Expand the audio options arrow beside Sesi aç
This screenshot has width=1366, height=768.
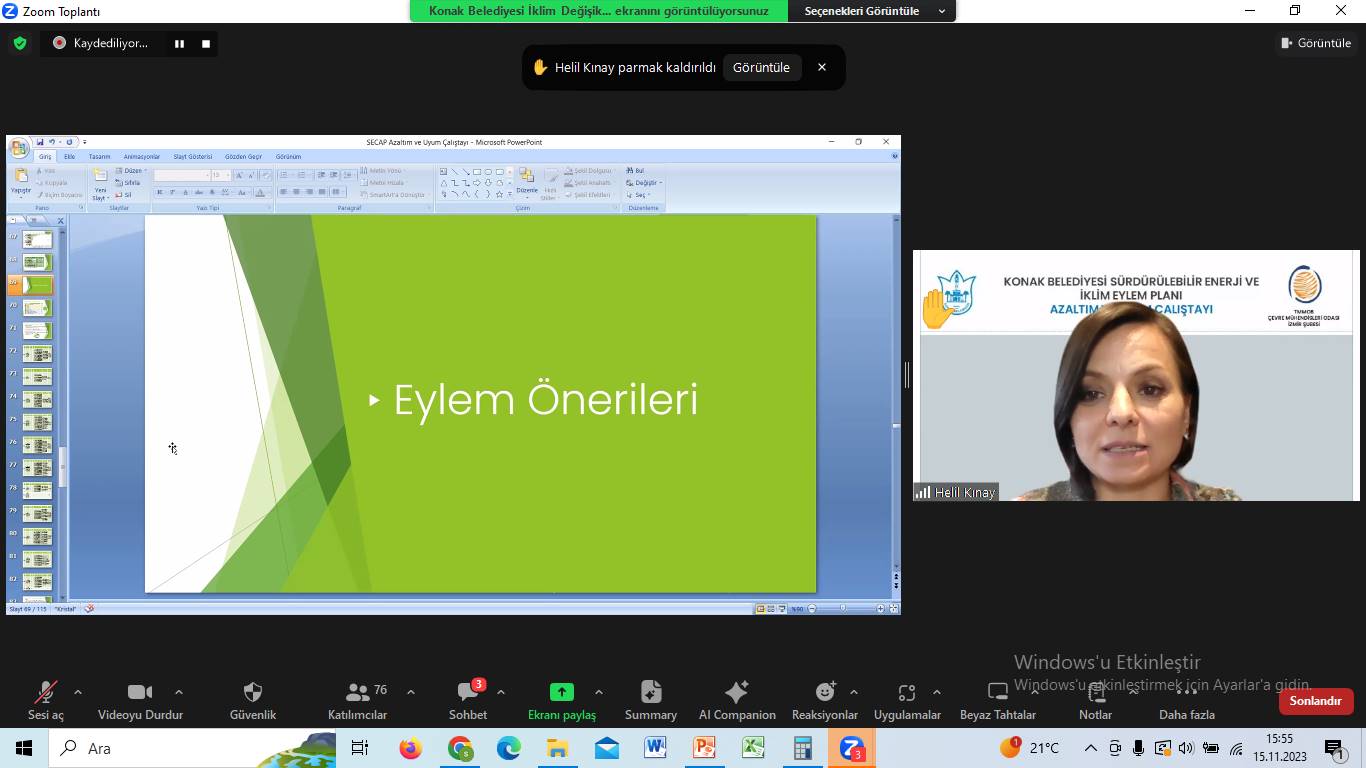click(x=78, y=692)
